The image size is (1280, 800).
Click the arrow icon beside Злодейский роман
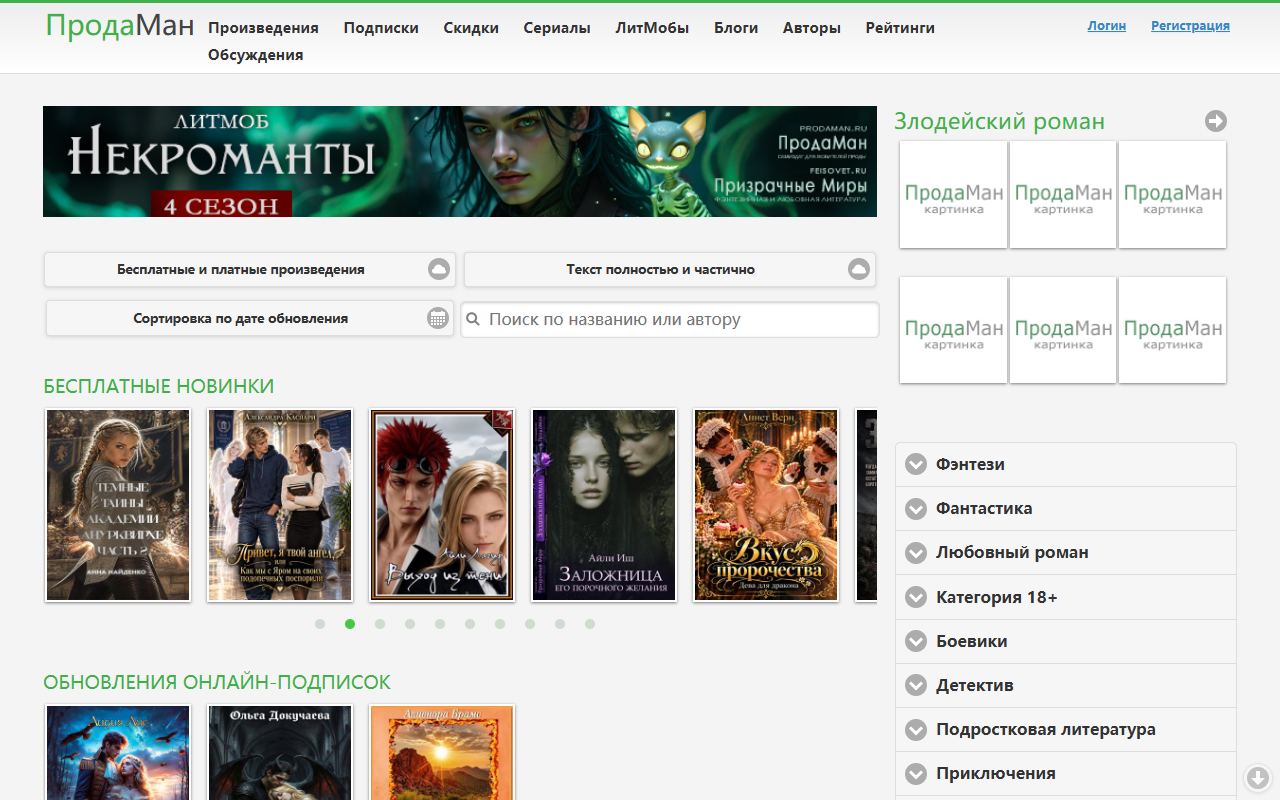tap(1216, 121)
